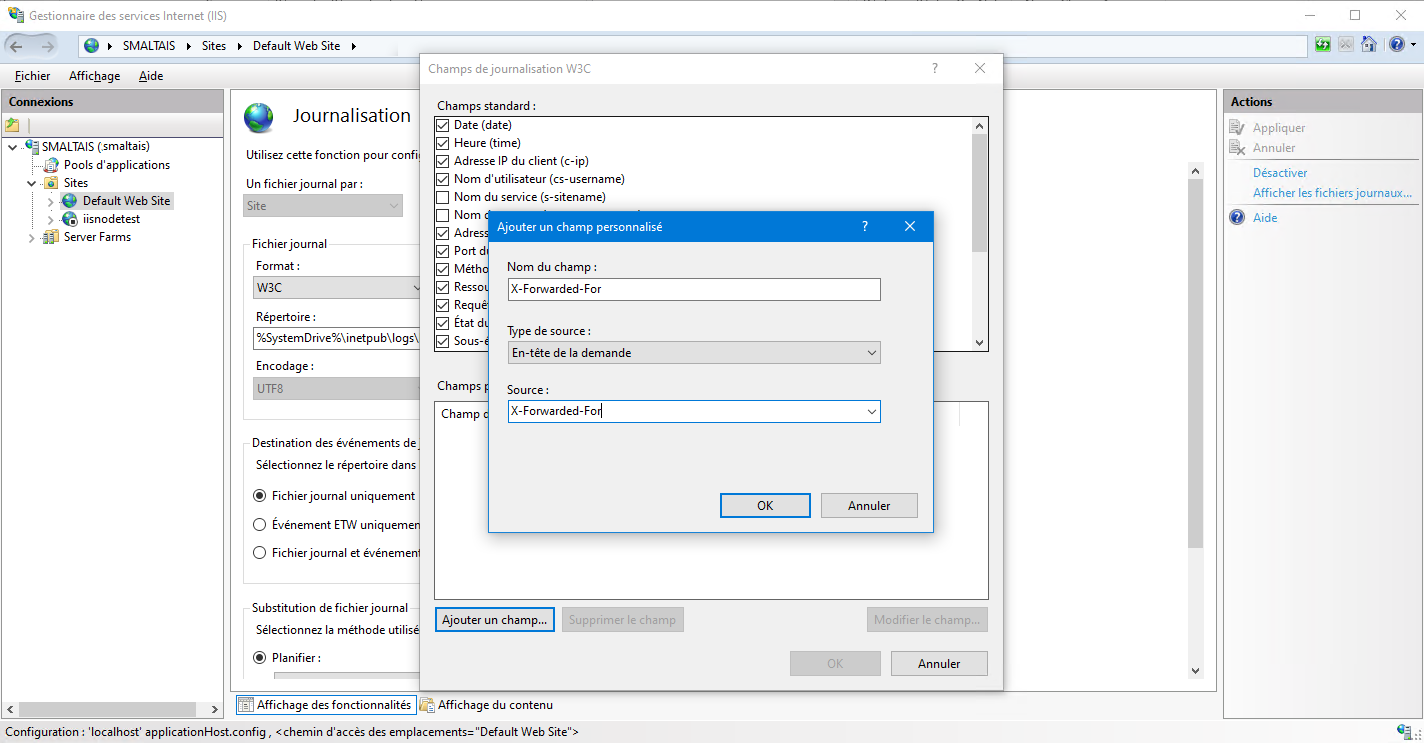Click the Sites folder icon
Image resolution: width=1424 pixels, height=743 pixels.
[52, 183]
